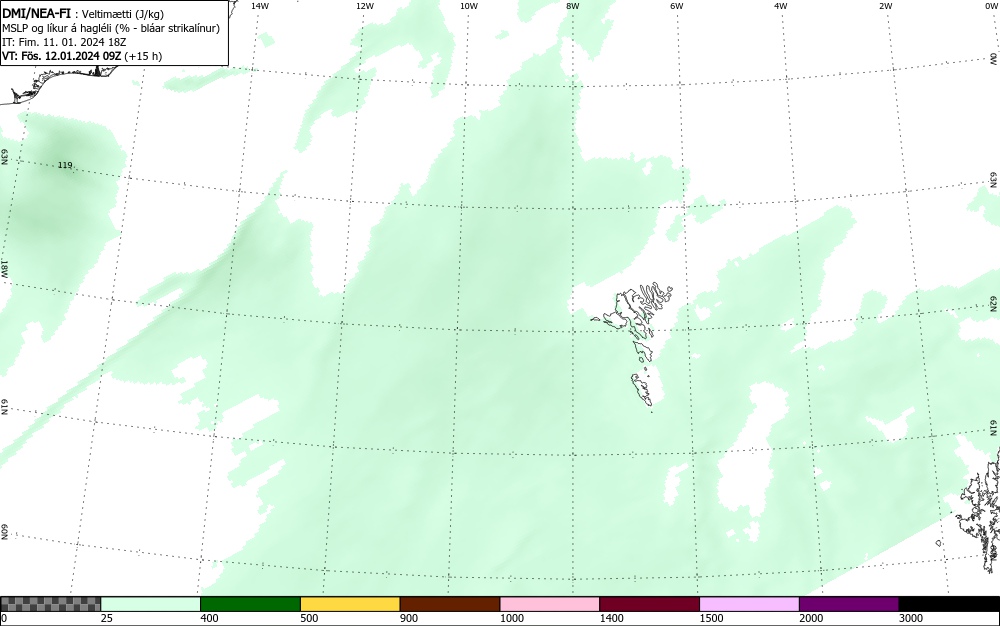Click the '6W' longitude label
This screenshot has width=1000, height=626.
[677, 6]
